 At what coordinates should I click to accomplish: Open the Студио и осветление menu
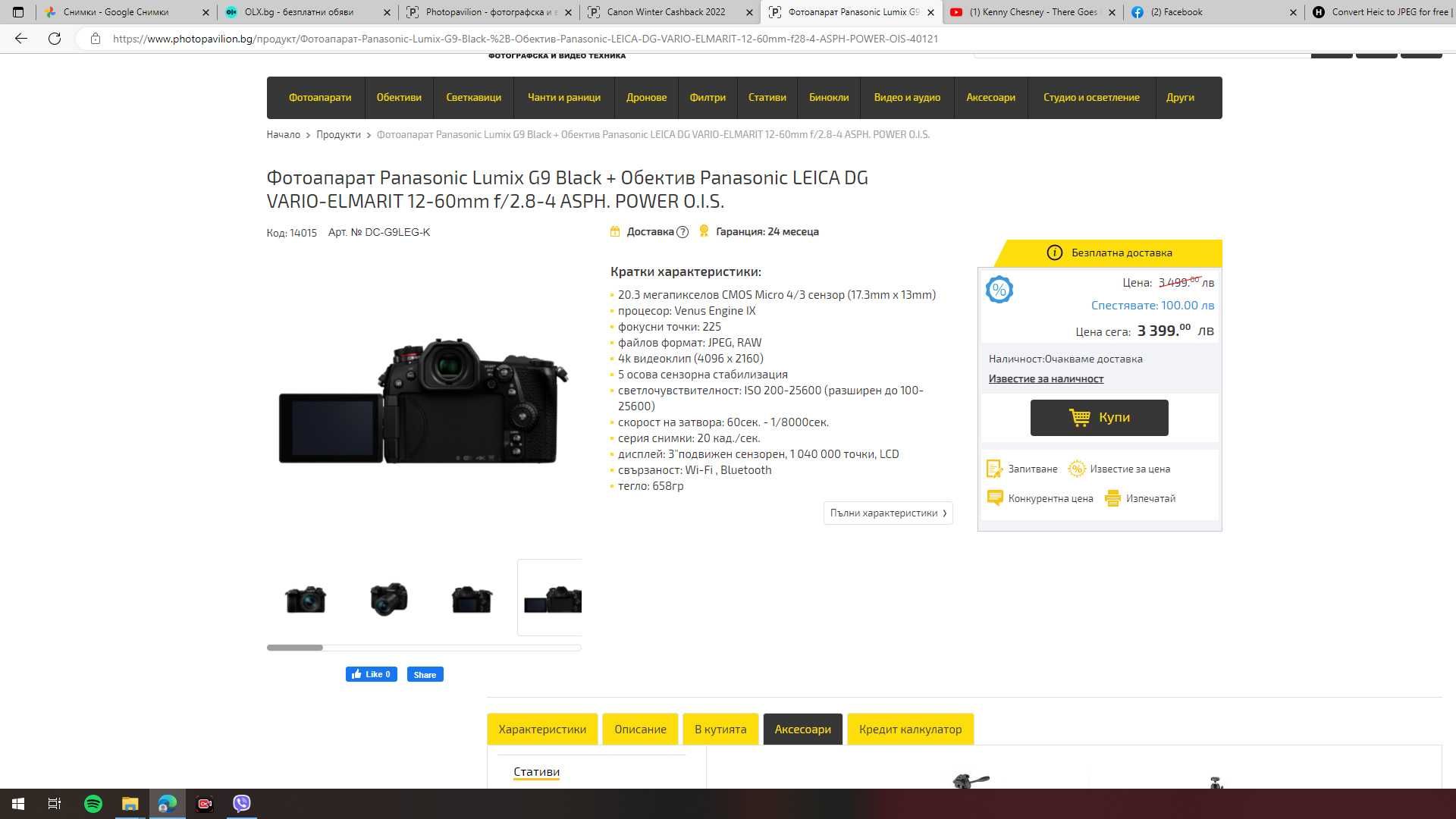click(x=1091, y=97)
